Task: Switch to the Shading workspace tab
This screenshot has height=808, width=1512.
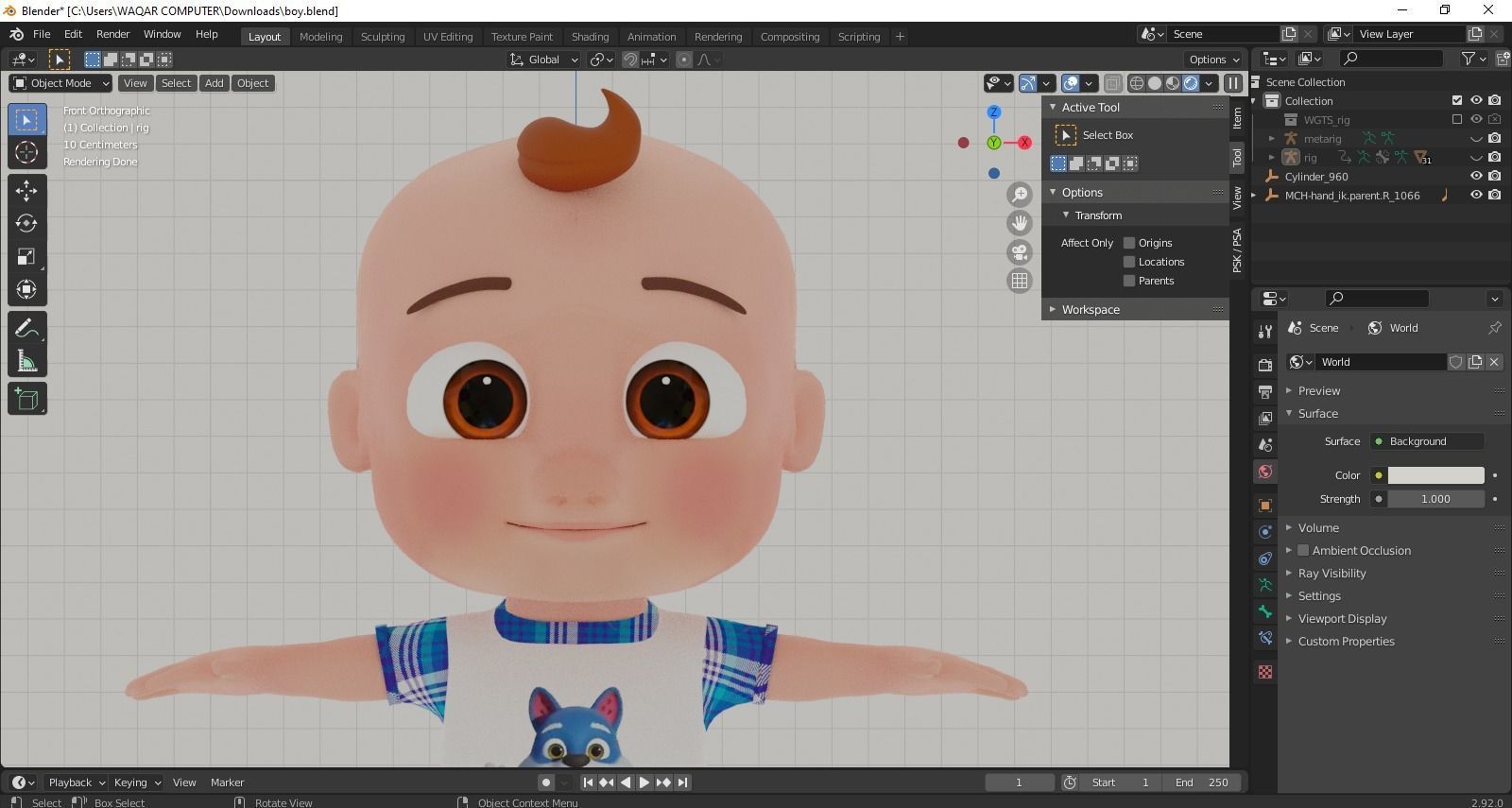Action: (x=590, y=37)
